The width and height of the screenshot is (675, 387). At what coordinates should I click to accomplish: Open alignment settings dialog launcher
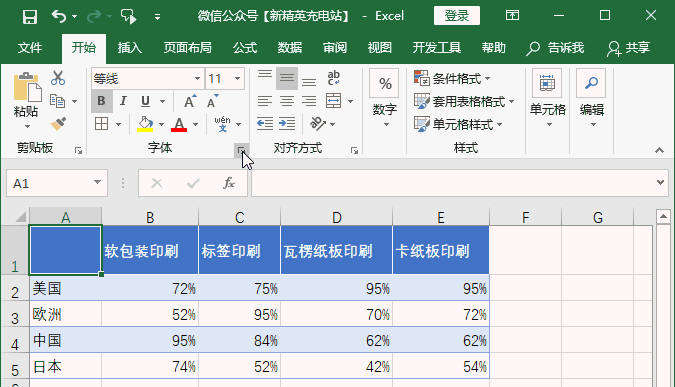pos(354,150)
